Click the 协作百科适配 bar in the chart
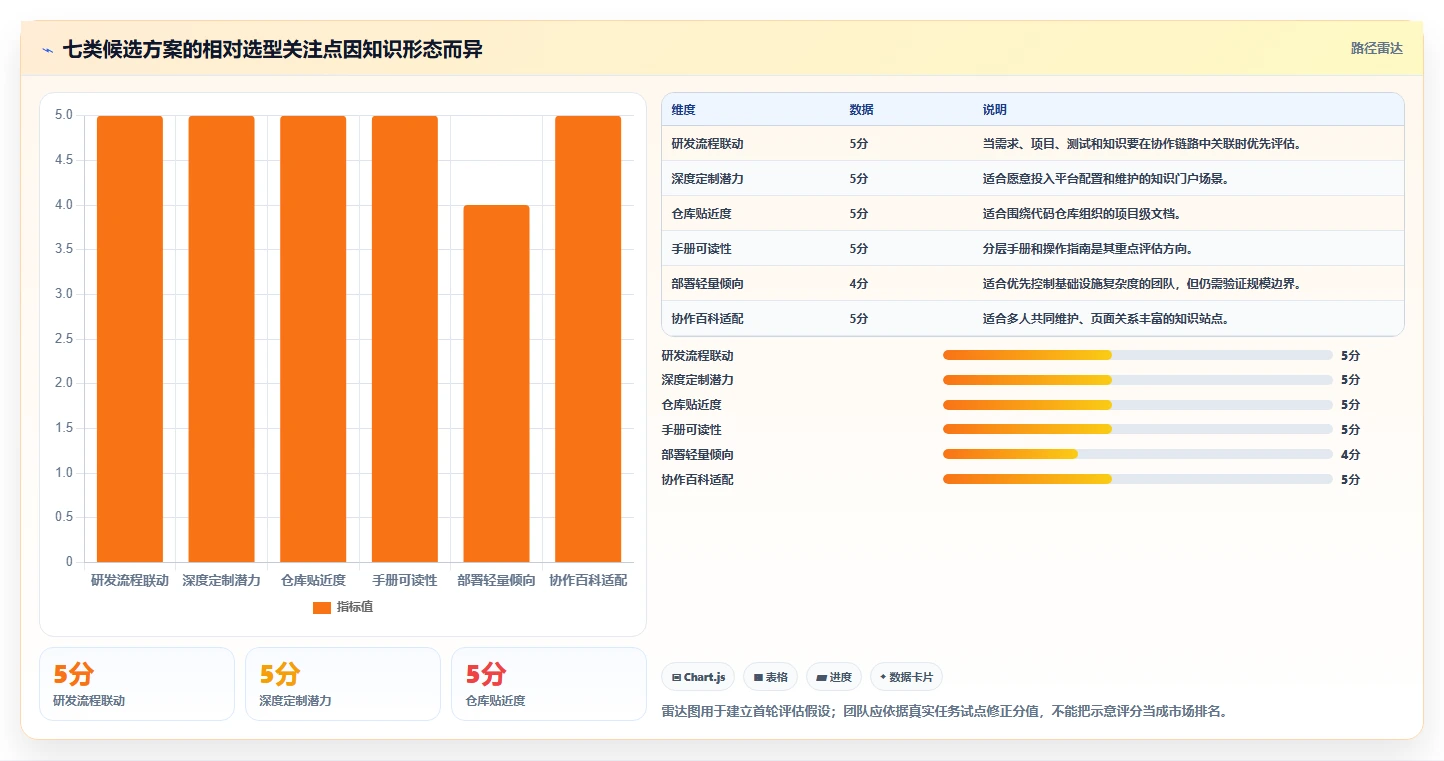 pyautogui.click(x=588, y=339)
